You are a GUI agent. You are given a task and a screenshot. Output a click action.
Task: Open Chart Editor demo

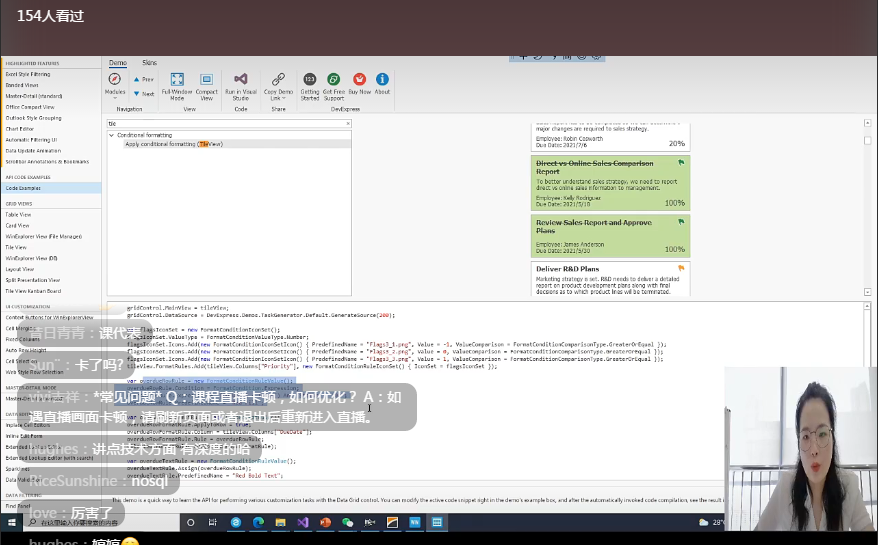[x=20, y=129]
